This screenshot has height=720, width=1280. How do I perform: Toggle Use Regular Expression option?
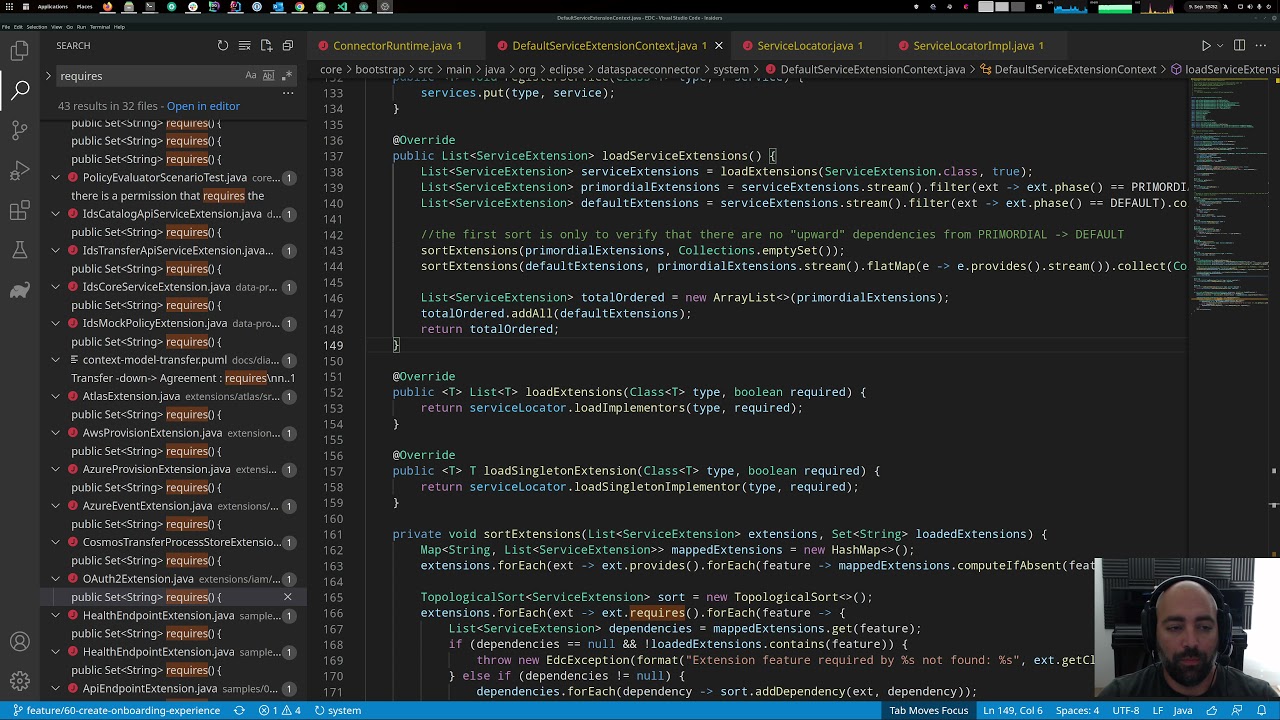pyautogui.click(x=287, y=76)
